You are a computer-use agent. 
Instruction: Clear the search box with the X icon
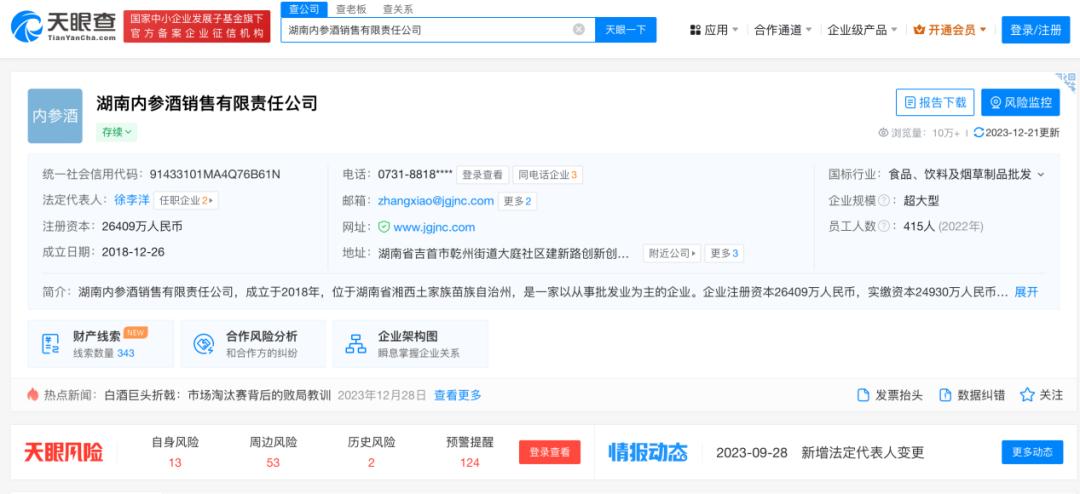(579, 30)
